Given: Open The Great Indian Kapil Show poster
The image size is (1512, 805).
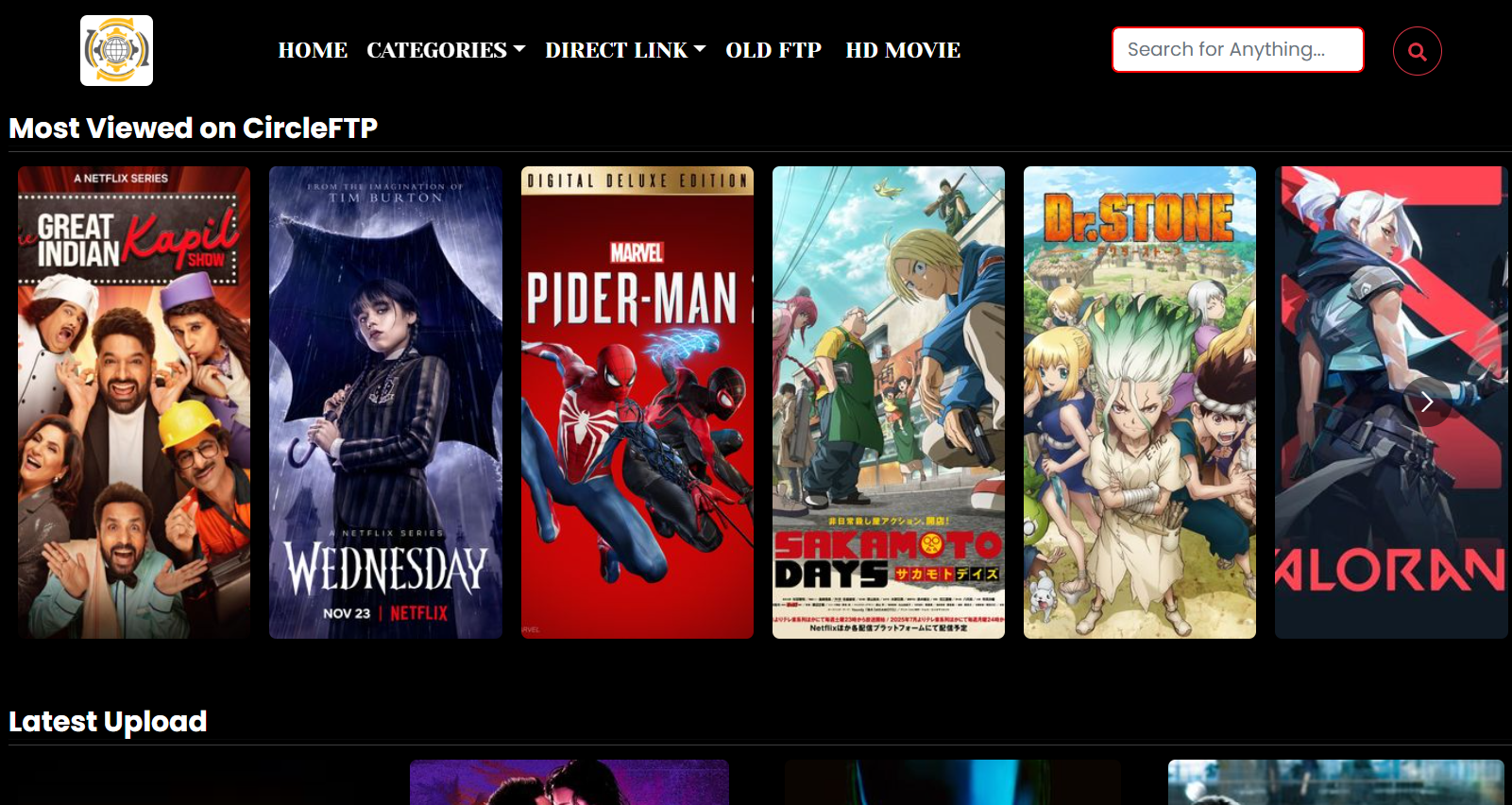Looking at the screenshot, I should (134, 402).
